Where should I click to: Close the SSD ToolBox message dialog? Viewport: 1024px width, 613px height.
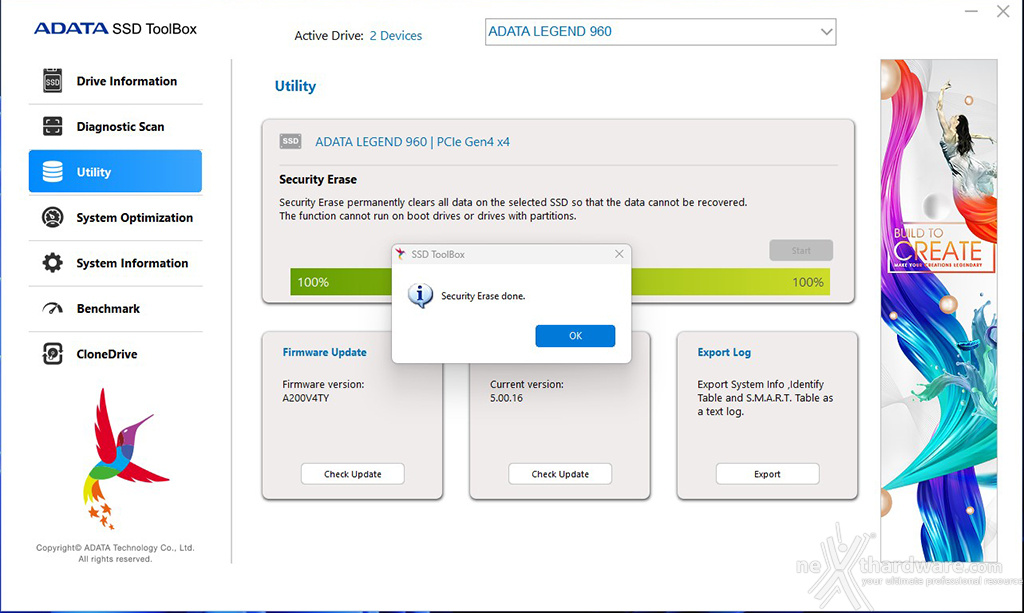coord(619,254)
